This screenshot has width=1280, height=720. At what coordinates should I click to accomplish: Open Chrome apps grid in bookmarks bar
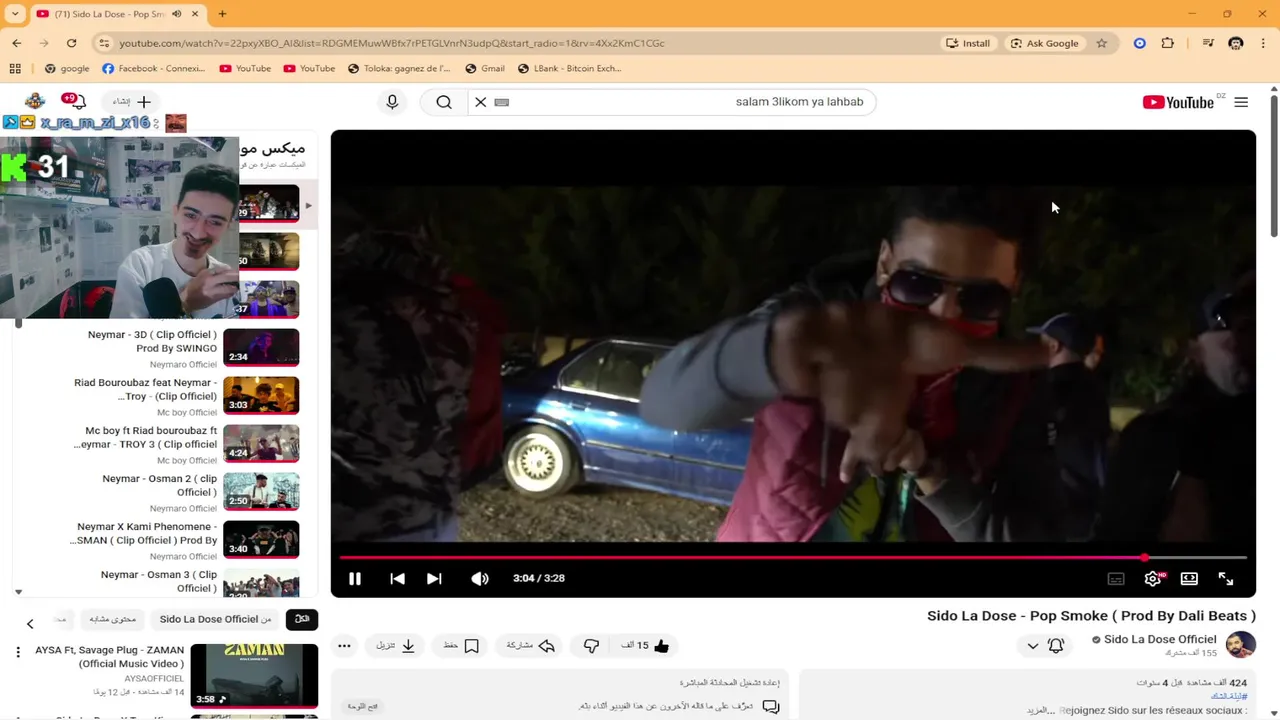(15, 68)
